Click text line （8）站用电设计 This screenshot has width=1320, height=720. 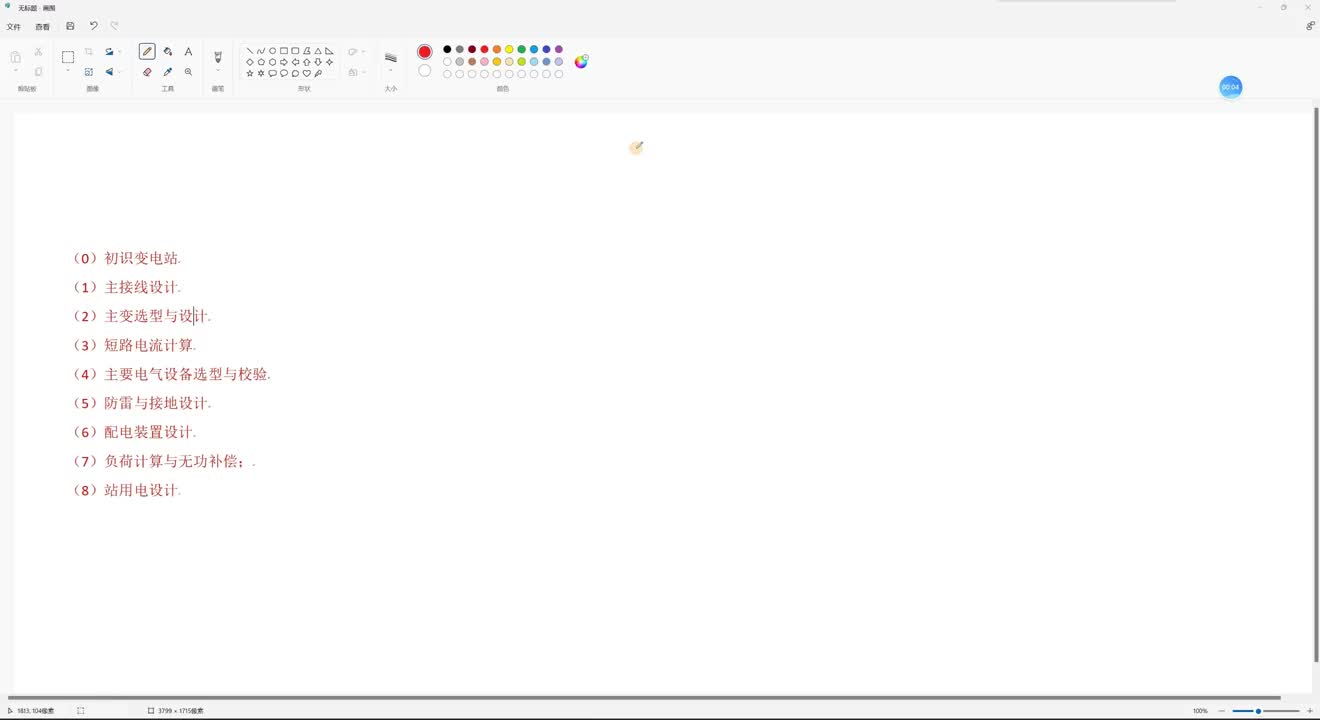(125, 490)
